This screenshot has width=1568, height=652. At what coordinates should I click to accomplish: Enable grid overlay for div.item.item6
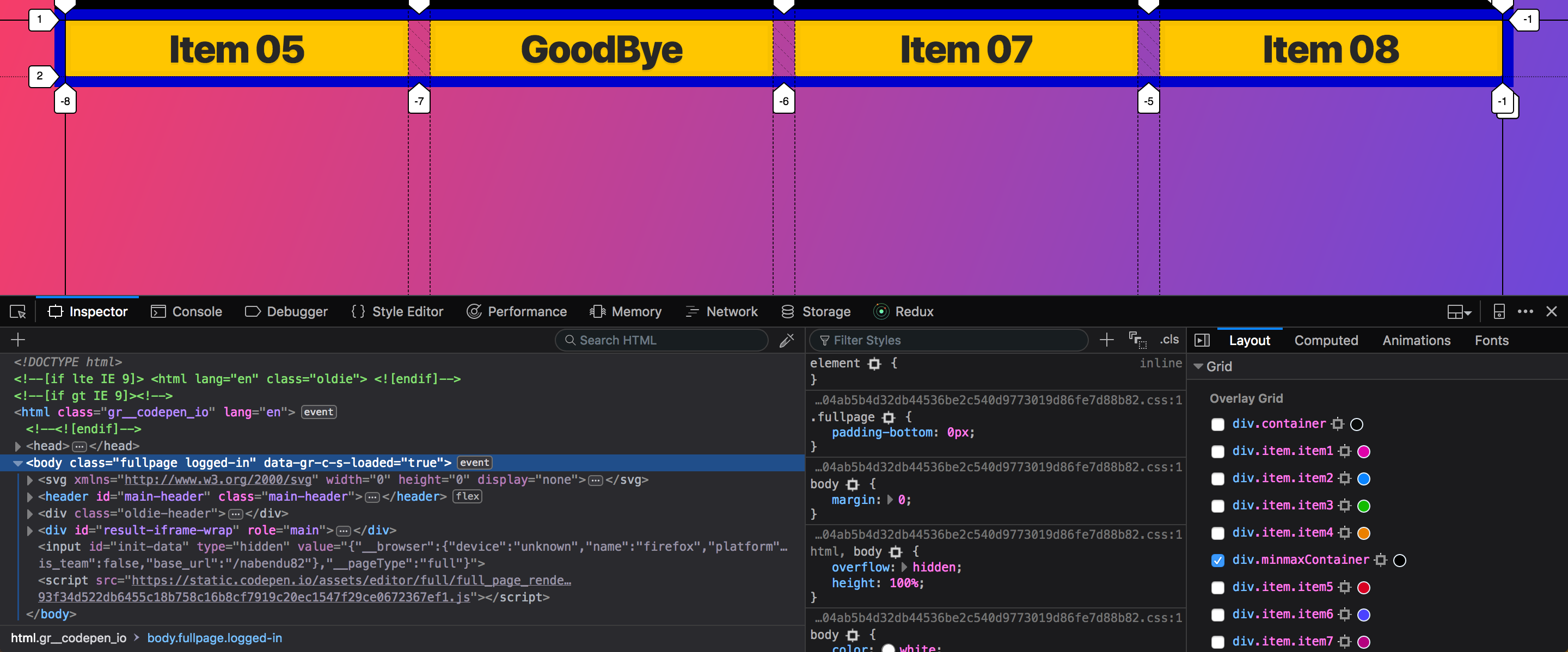(x=1217, y=614)
